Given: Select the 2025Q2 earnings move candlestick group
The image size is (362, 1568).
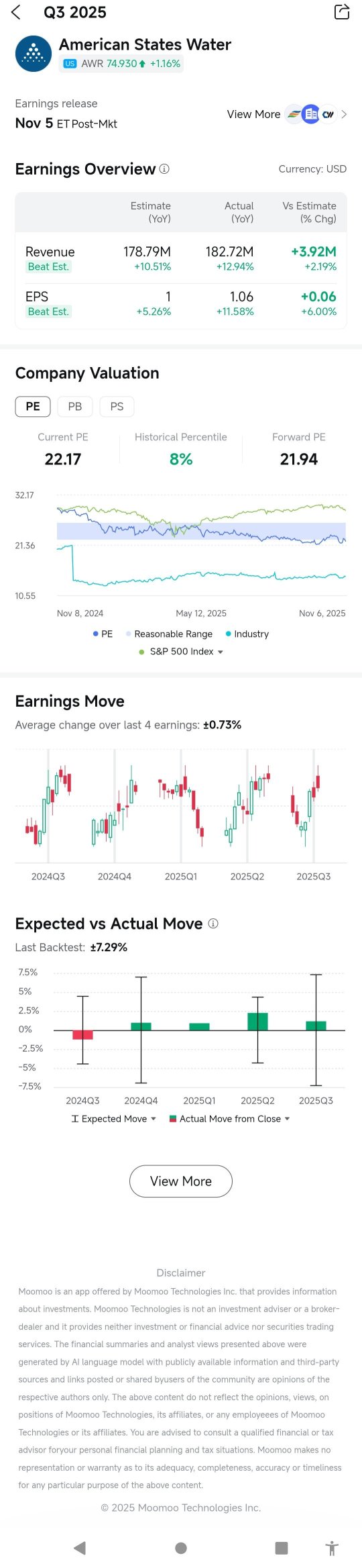Looking at the screenshot, I should (x=247, y=805).
